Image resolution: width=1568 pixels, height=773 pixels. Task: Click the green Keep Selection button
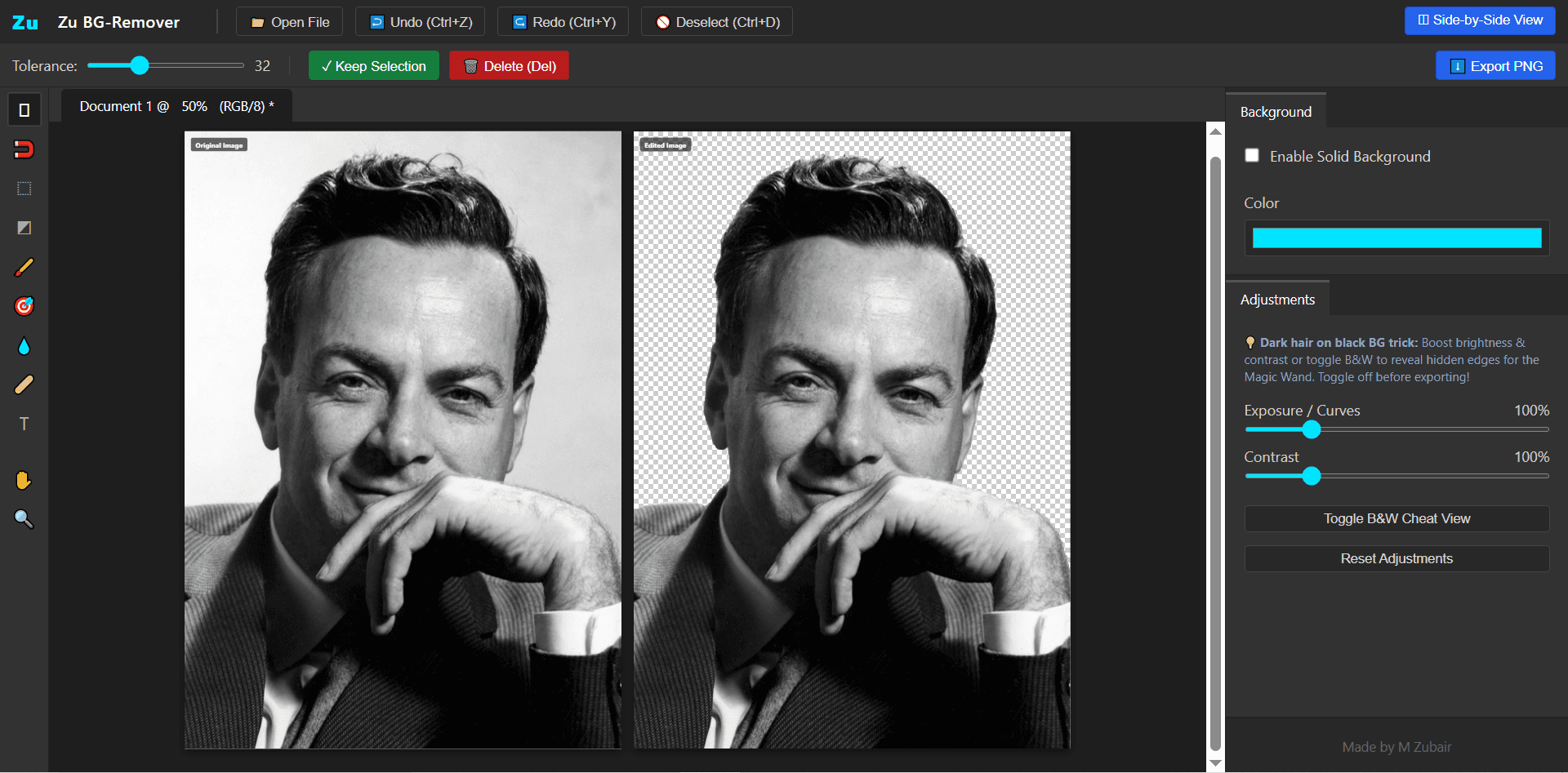tap(374, 66)
